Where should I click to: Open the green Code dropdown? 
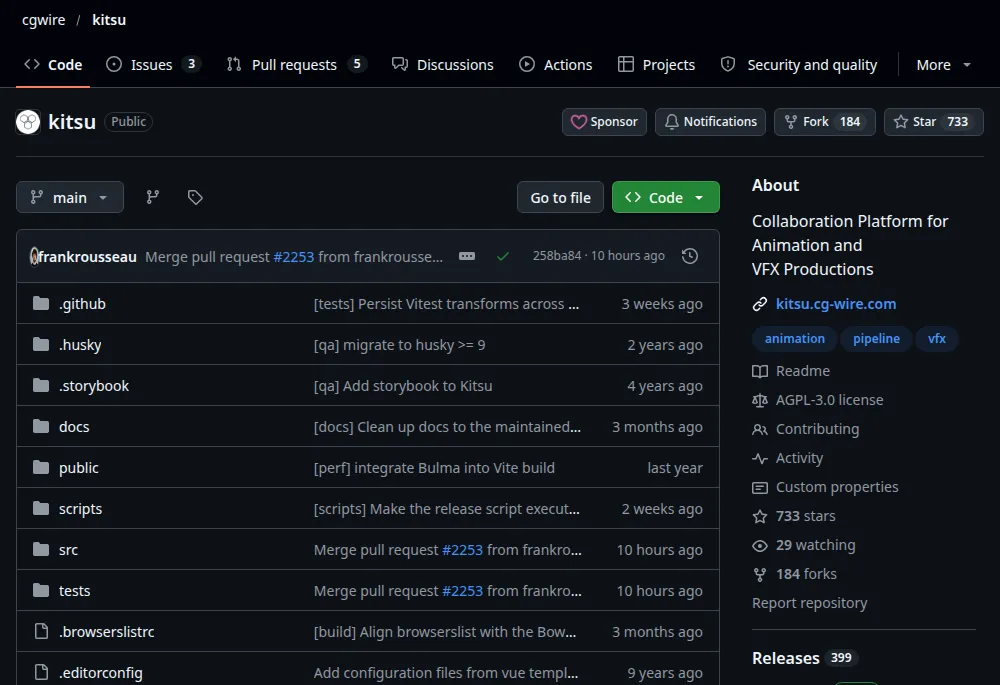pyautogui.click(x=666, y=198)
